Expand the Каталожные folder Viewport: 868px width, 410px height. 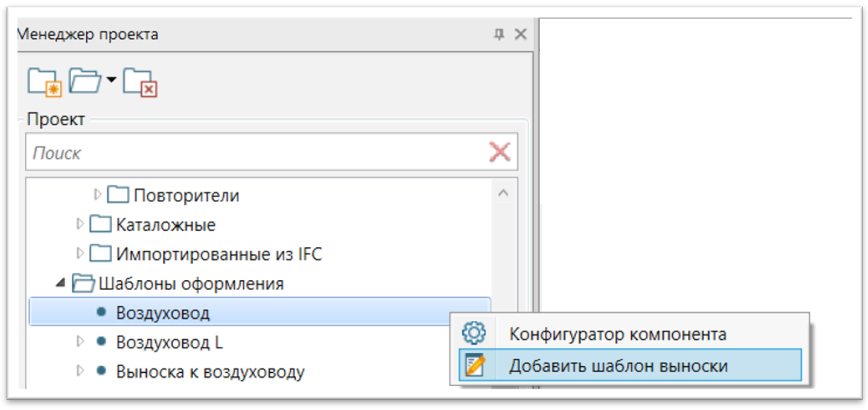(80, 224)
